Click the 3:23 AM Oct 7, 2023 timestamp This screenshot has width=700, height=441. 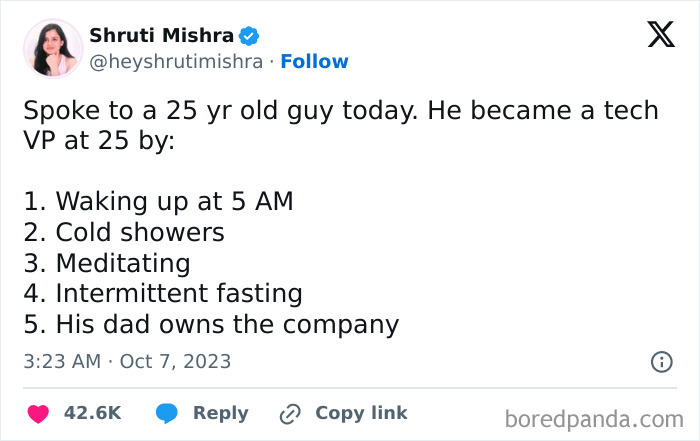(x=127, y=361)
